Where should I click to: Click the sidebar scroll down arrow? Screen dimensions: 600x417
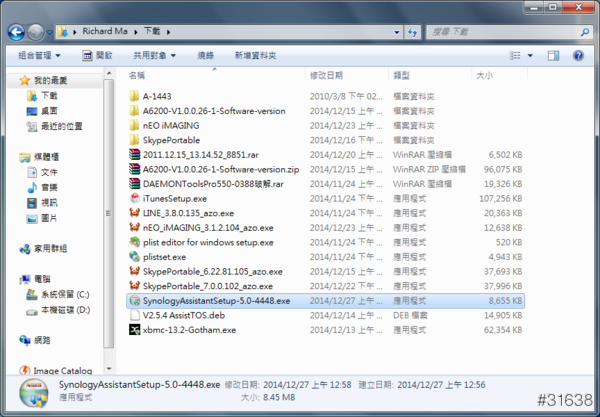(109, 369)
